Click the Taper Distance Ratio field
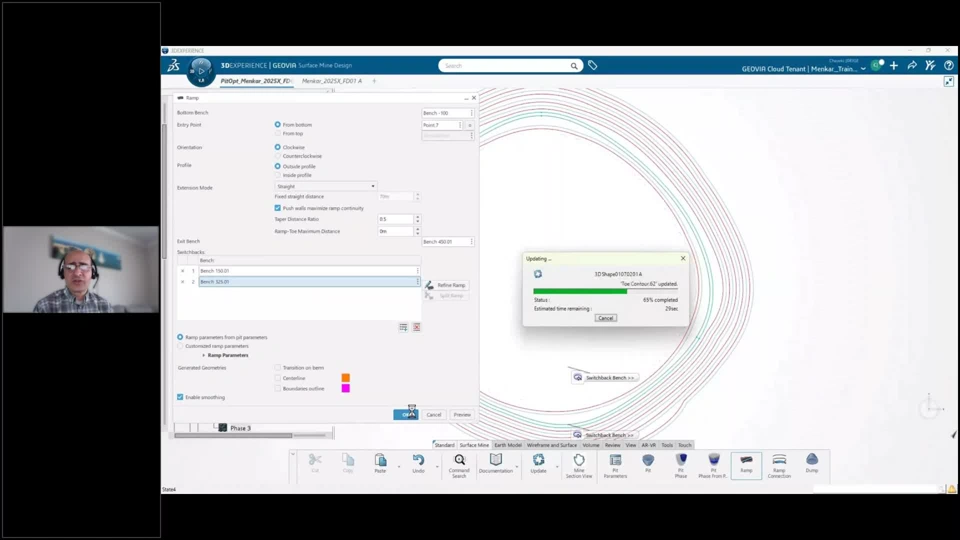The width and height of the screenshot is (960, 540). (x=396, y=219)
